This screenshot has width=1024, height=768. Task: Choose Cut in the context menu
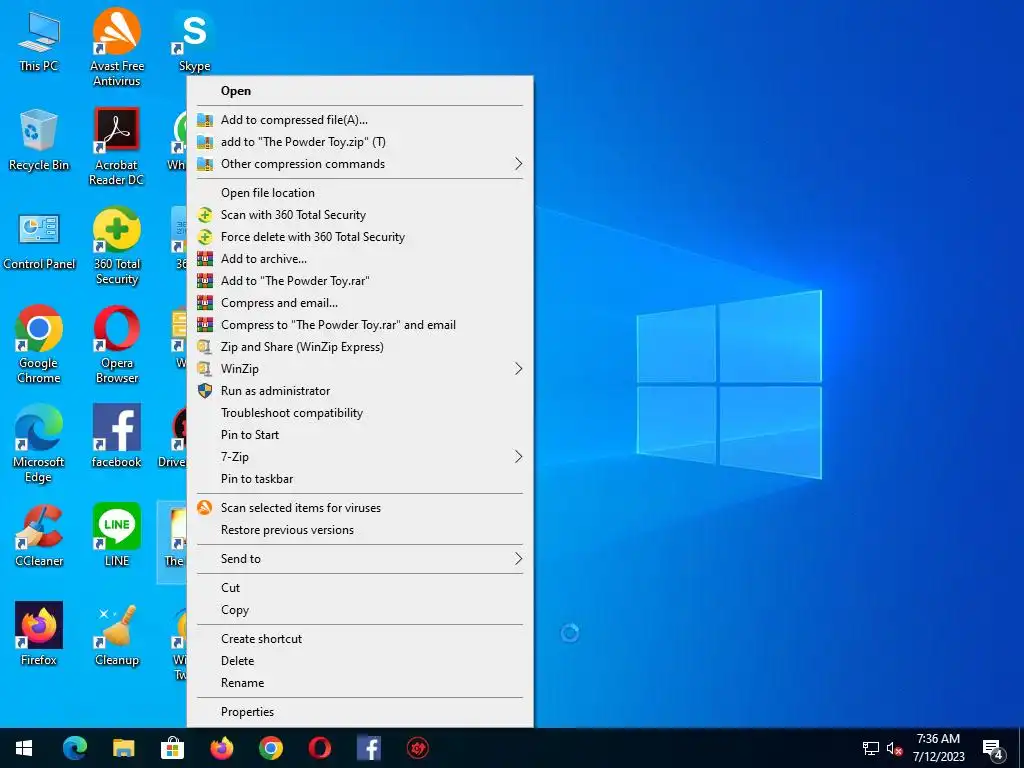tap(360, 588)
